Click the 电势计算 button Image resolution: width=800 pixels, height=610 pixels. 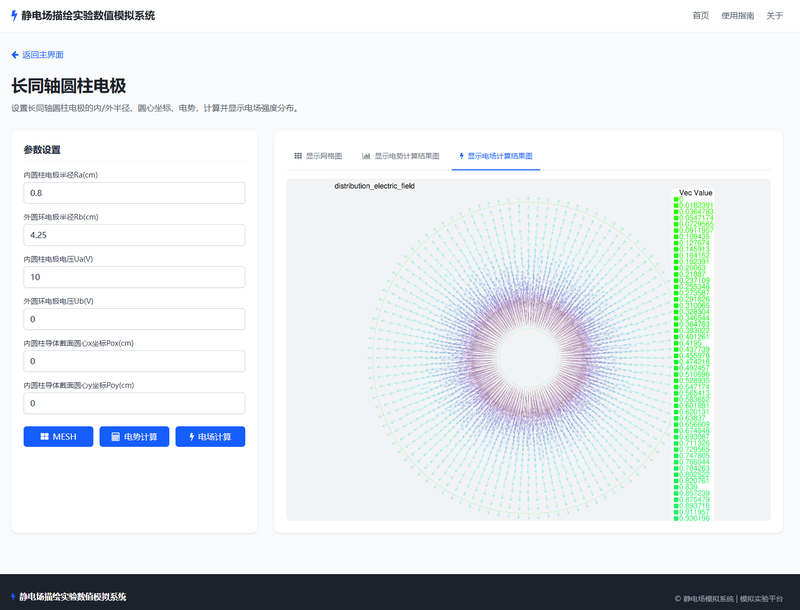[x=134, y=437]
